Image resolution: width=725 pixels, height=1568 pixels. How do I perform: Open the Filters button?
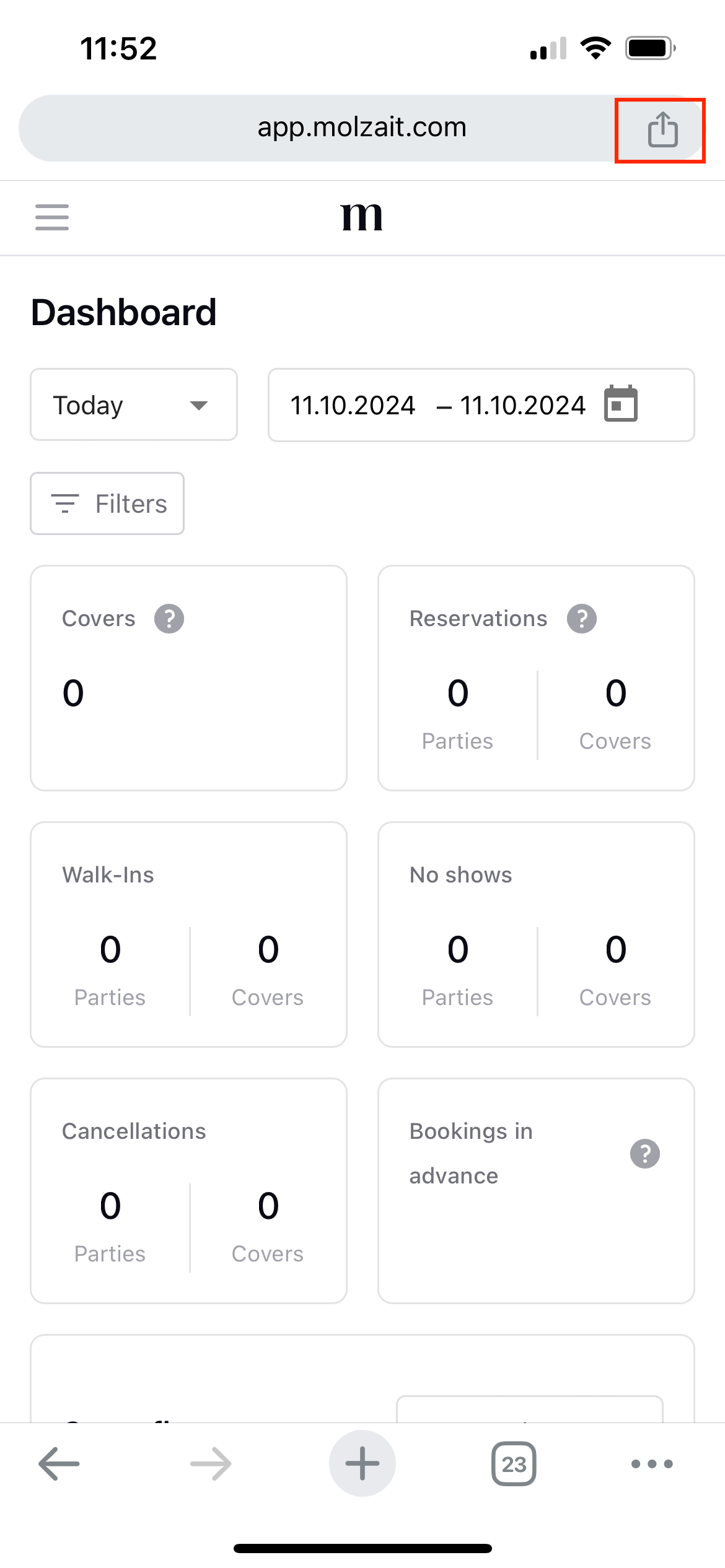coord(107,503)
